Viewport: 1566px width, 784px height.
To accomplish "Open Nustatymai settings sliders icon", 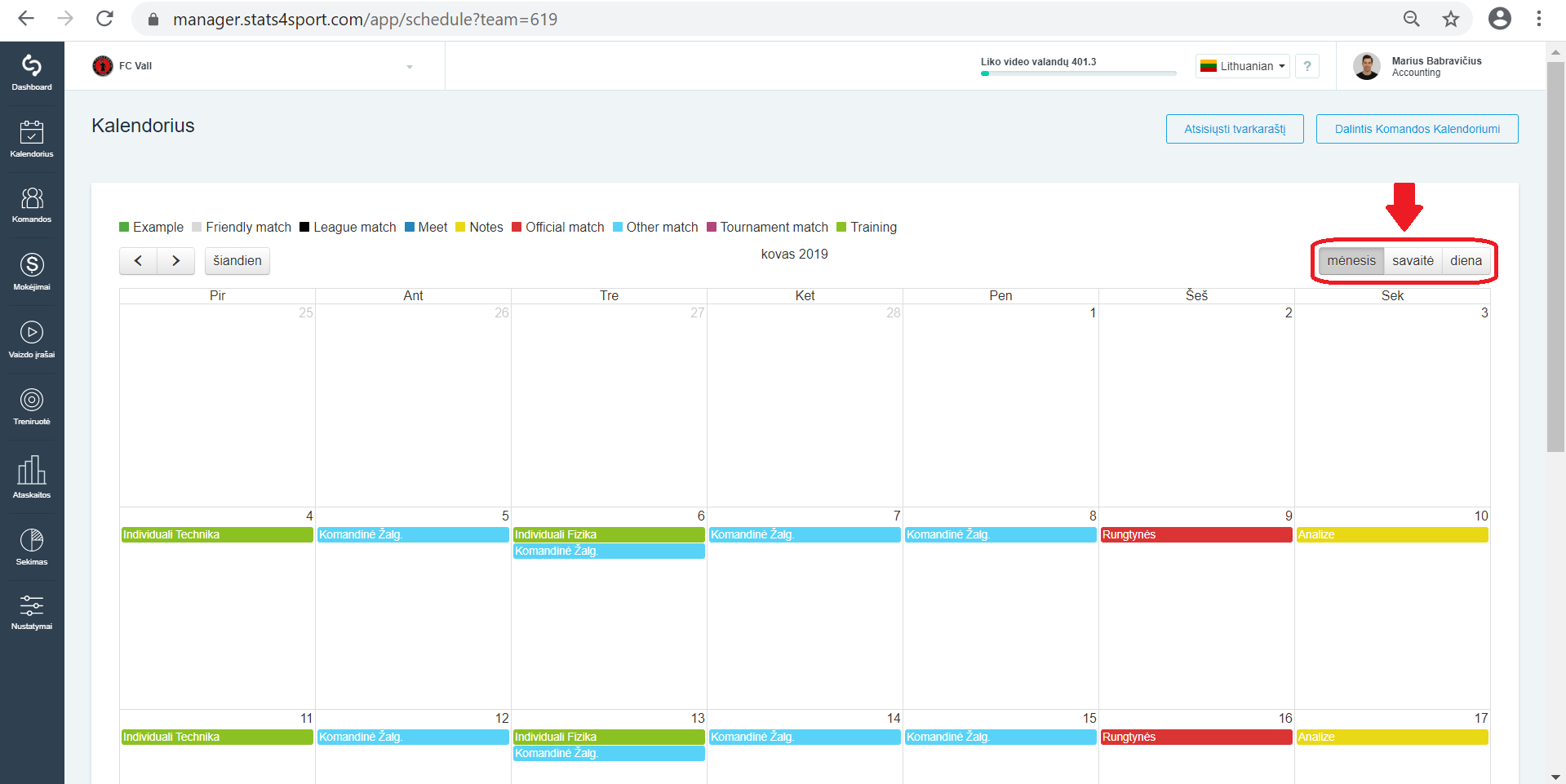I will coord(32,612).
